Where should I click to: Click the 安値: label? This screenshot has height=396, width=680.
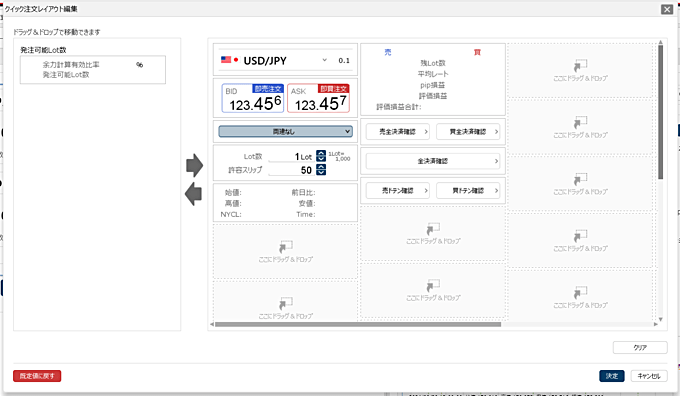307,203
